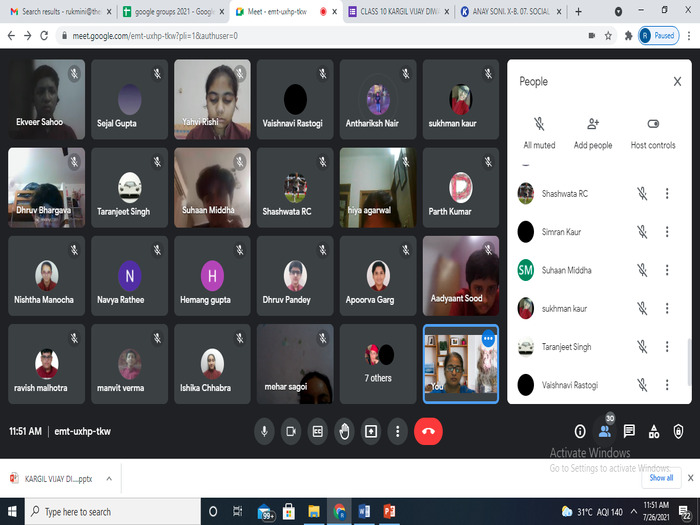The height and width of the screenshot is (525, 700).
Task: Go forward in browser history
Action: coord(28,36)
